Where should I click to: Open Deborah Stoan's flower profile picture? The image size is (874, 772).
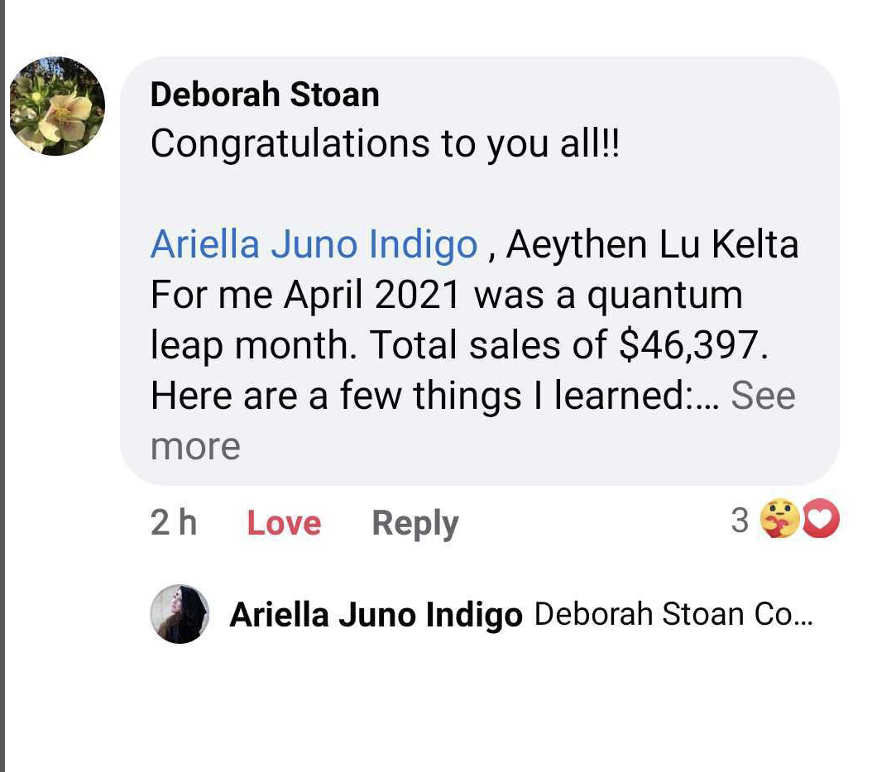tap(57, 106)
